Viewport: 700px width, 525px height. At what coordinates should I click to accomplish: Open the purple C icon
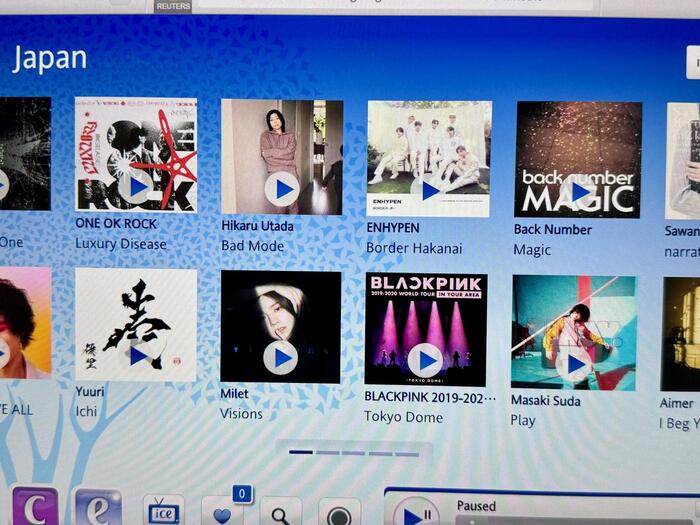(x=35, y=507)
